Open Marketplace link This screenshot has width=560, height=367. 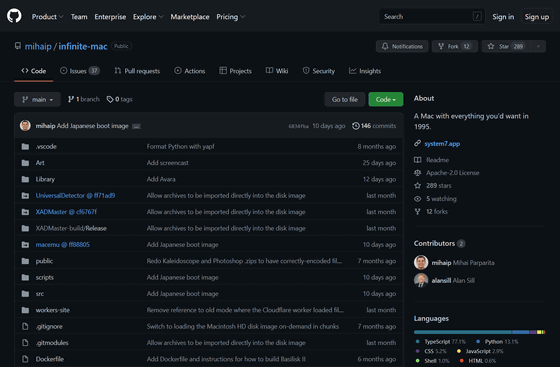(x=190, y=17)
